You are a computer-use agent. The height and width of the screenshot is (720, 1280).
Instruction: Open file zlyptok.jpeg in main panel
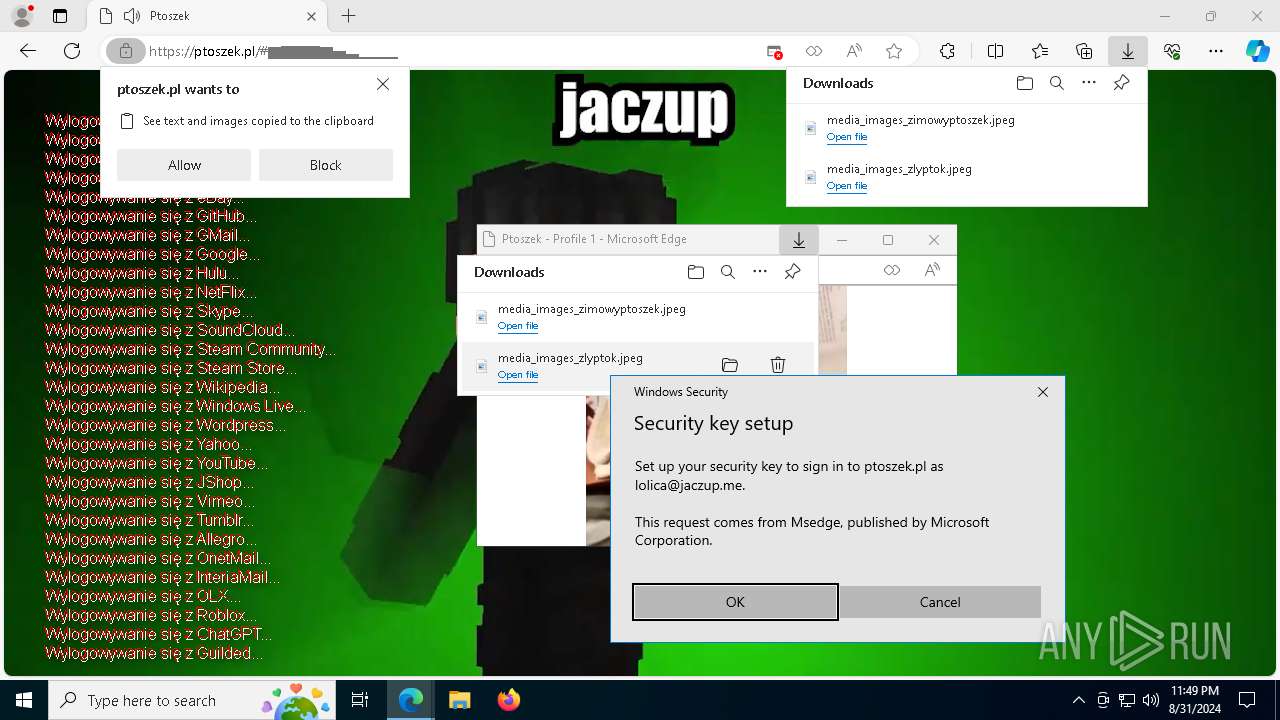pyautogui.click(x=847, y=186)
